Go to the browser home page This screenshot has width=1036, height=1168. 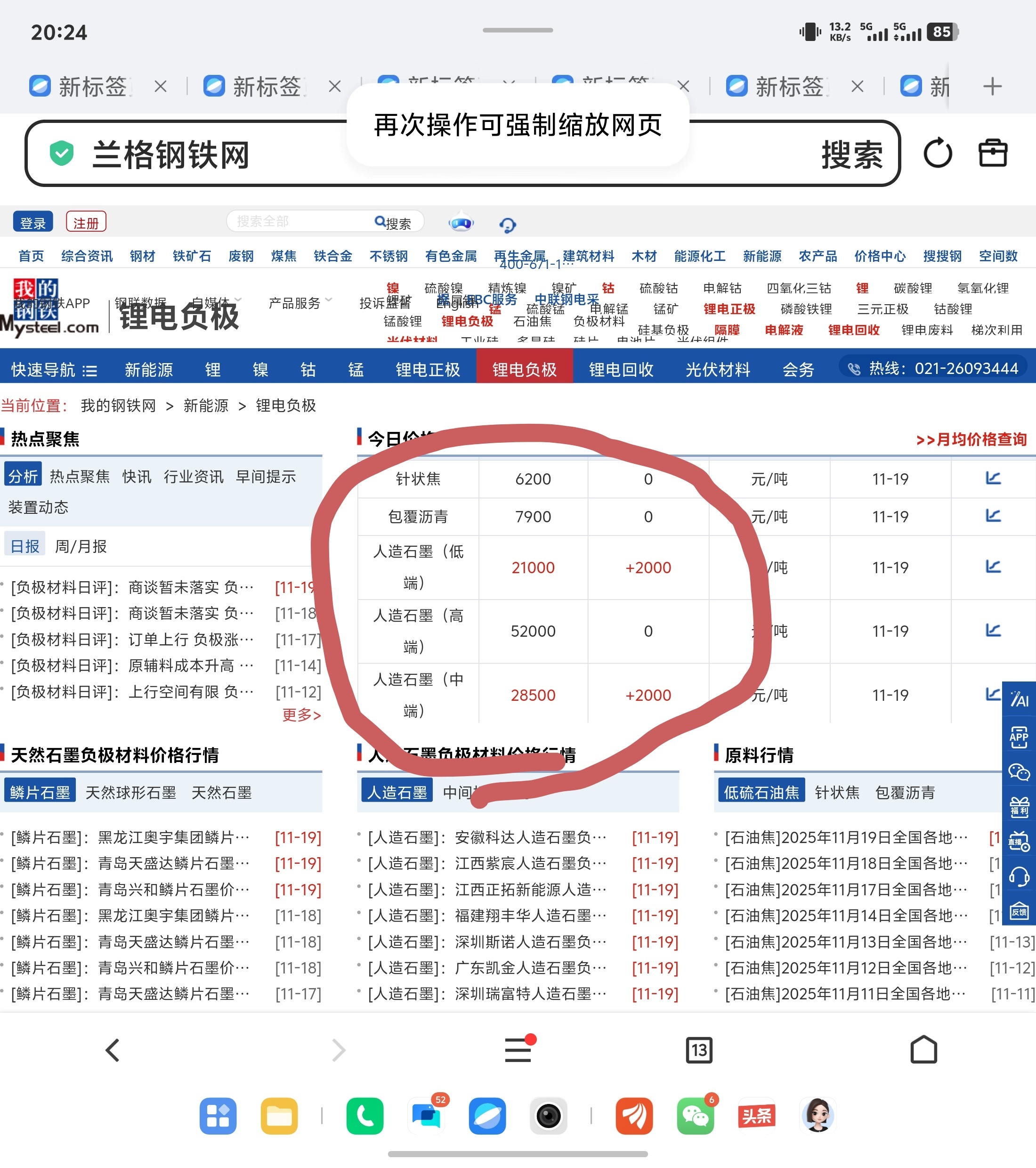923,1050
